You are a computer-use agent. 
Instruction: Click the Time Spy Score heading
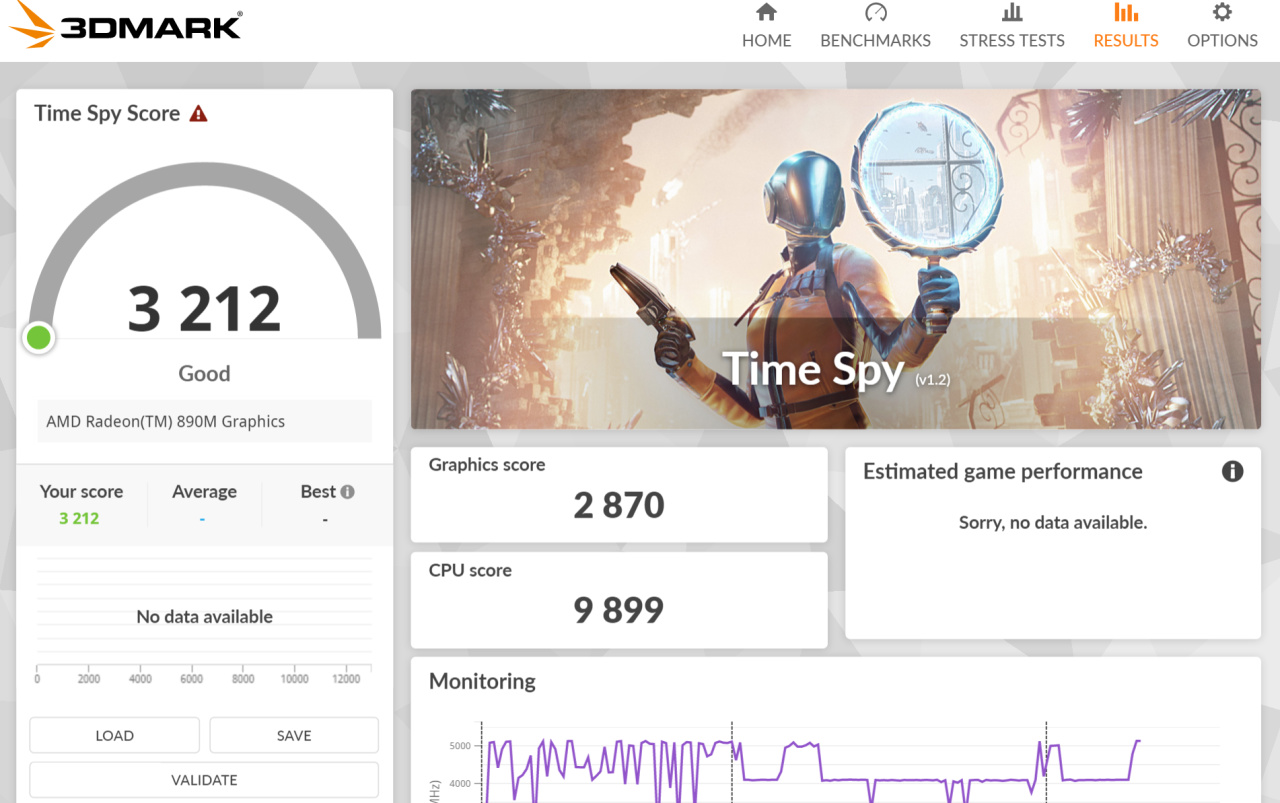[107, 113]
